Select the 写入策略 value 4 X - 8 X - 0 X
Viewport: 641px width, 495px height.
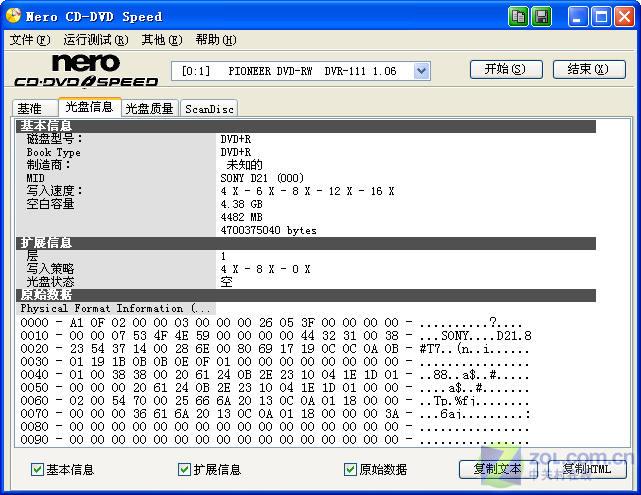click(x=265, y=269)
